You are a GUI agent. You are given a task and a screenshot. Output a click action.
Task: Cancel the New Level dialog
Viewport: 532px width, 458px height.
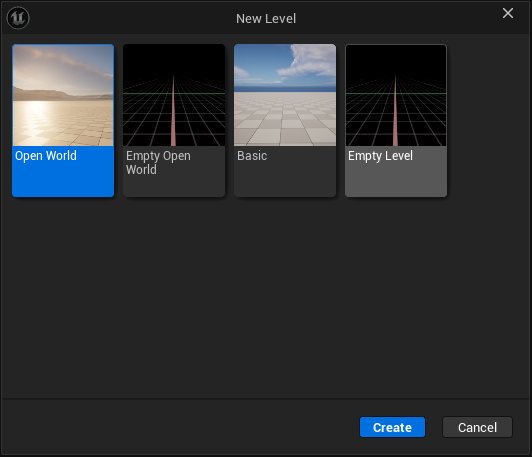coord(477,427)
